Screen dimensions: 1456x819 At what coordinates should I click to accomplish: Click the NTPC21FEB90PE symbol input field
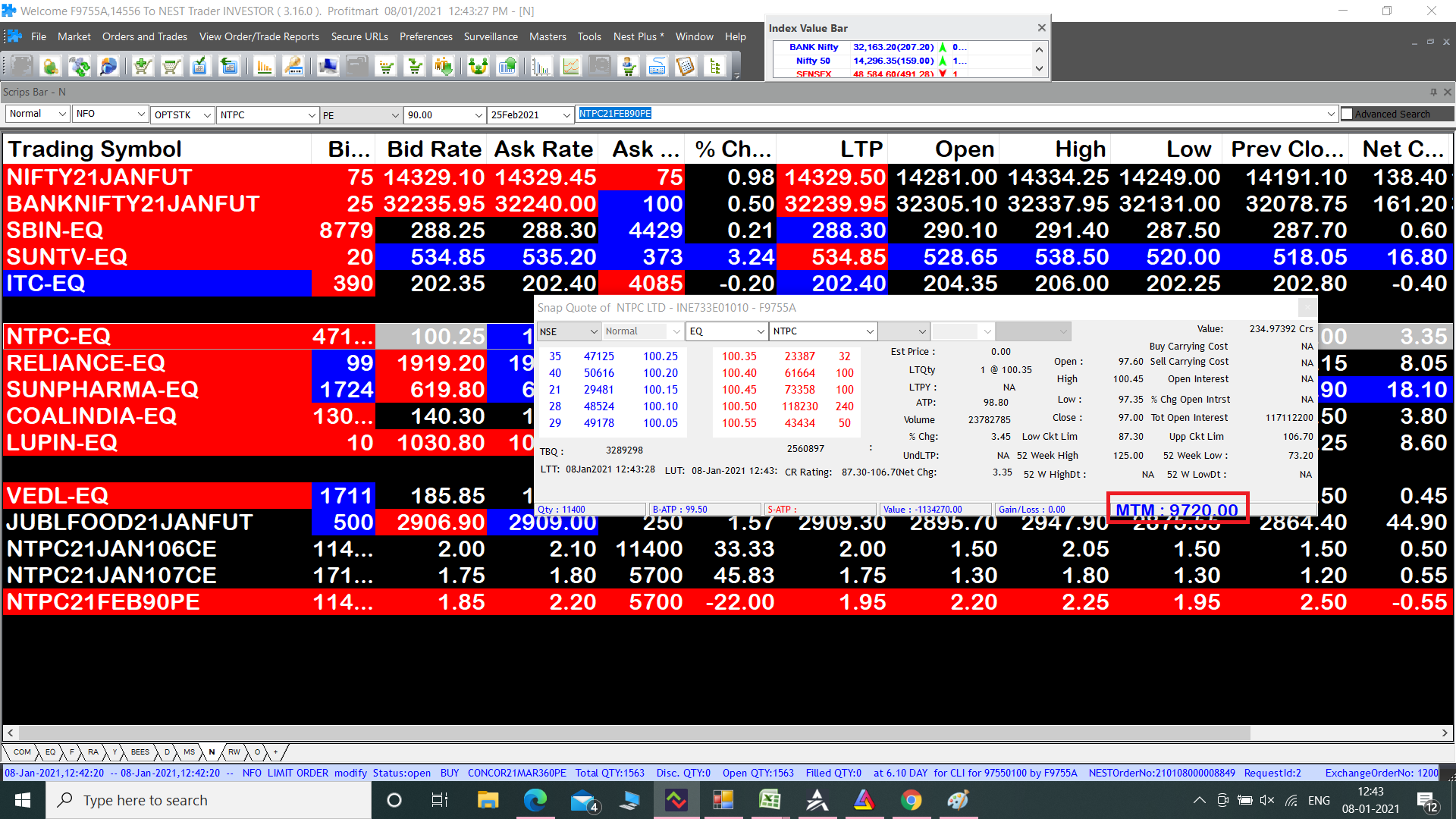click(x=955, y=114)
